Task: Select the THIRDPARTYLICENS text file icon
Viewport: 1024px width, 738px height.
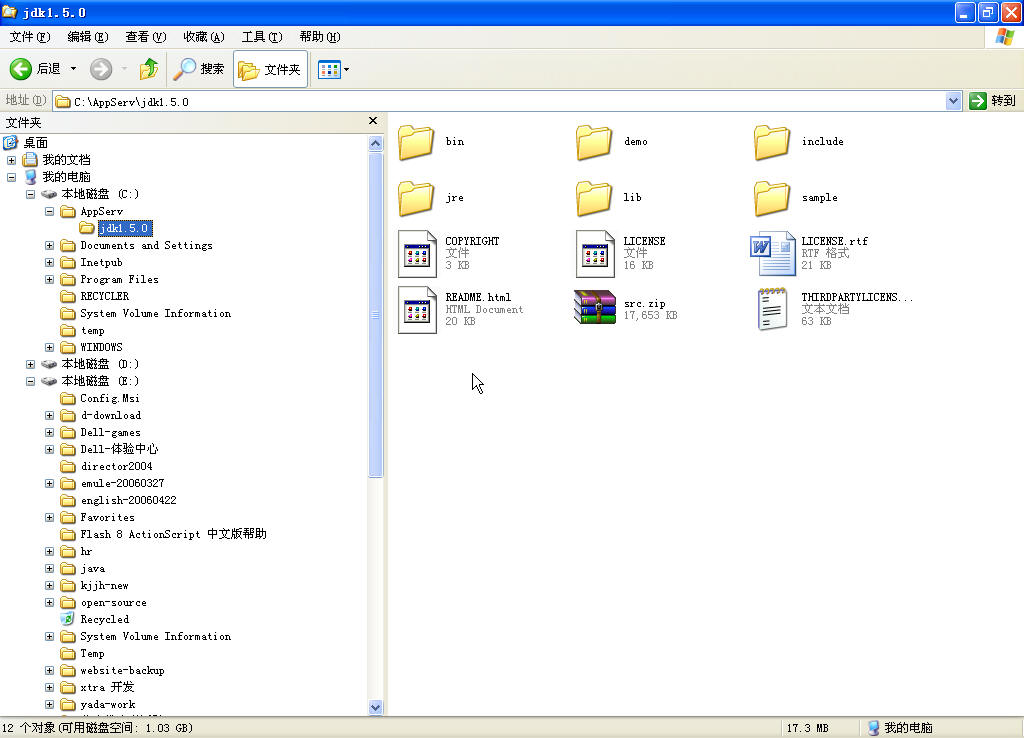Action: pyautogui.click(x=772, y=309)
